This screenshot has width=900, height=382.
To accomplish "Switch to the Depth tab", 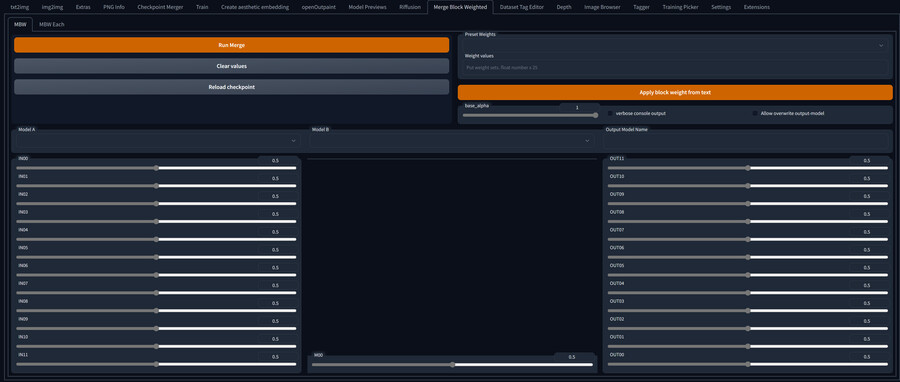I will (x=564, y=7).
